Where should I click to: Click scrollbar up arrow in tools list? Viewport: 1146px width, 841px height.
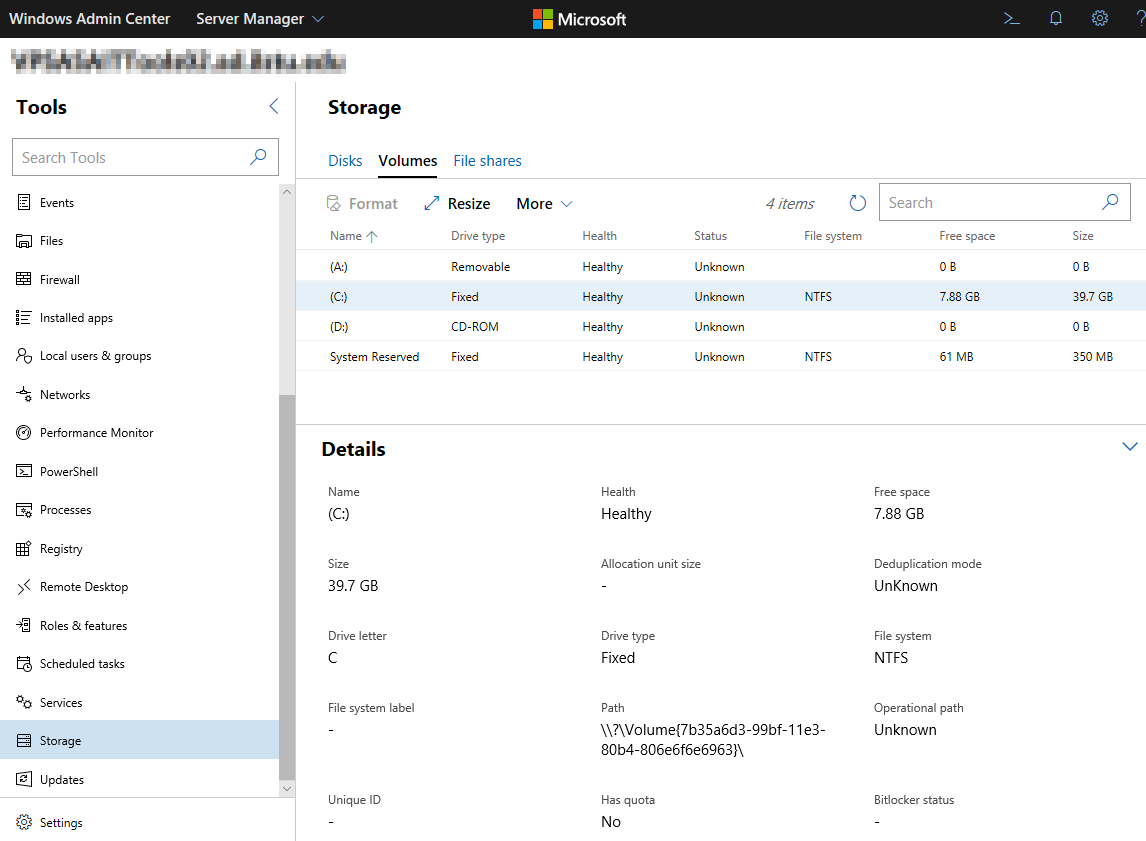[287, 192]
